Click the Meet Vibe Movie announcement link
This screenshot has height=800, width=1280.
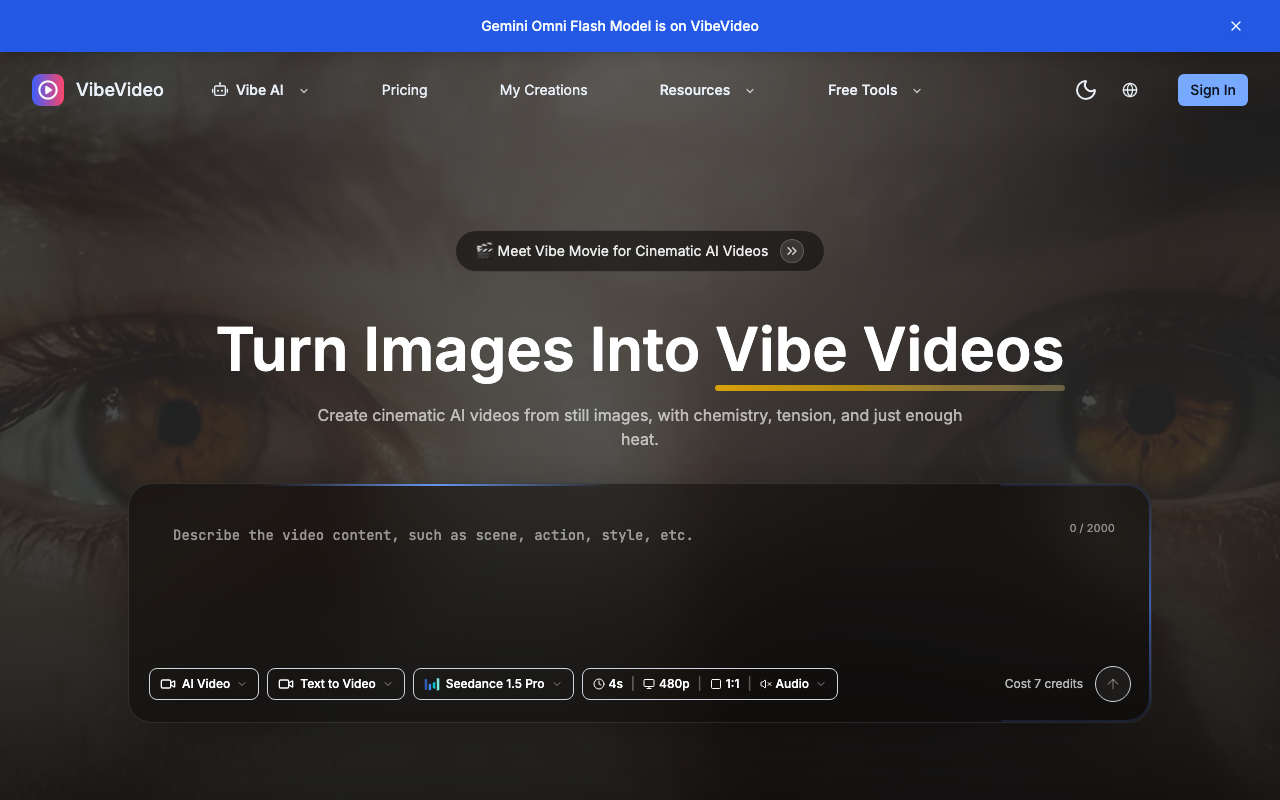[640, 251]
